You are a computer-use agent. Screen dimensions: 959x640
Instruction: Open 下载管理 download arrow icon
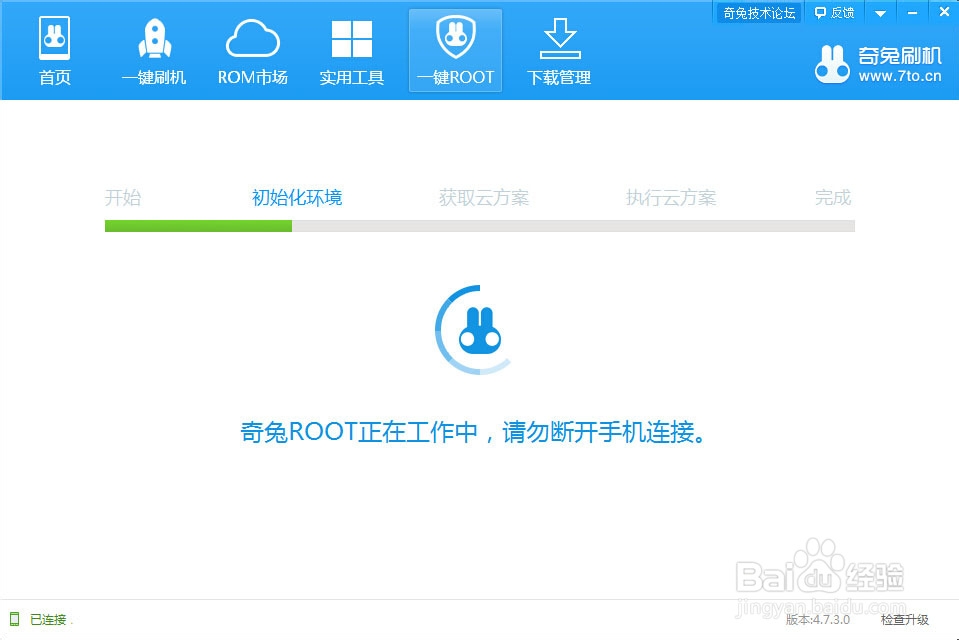point(560,38)
